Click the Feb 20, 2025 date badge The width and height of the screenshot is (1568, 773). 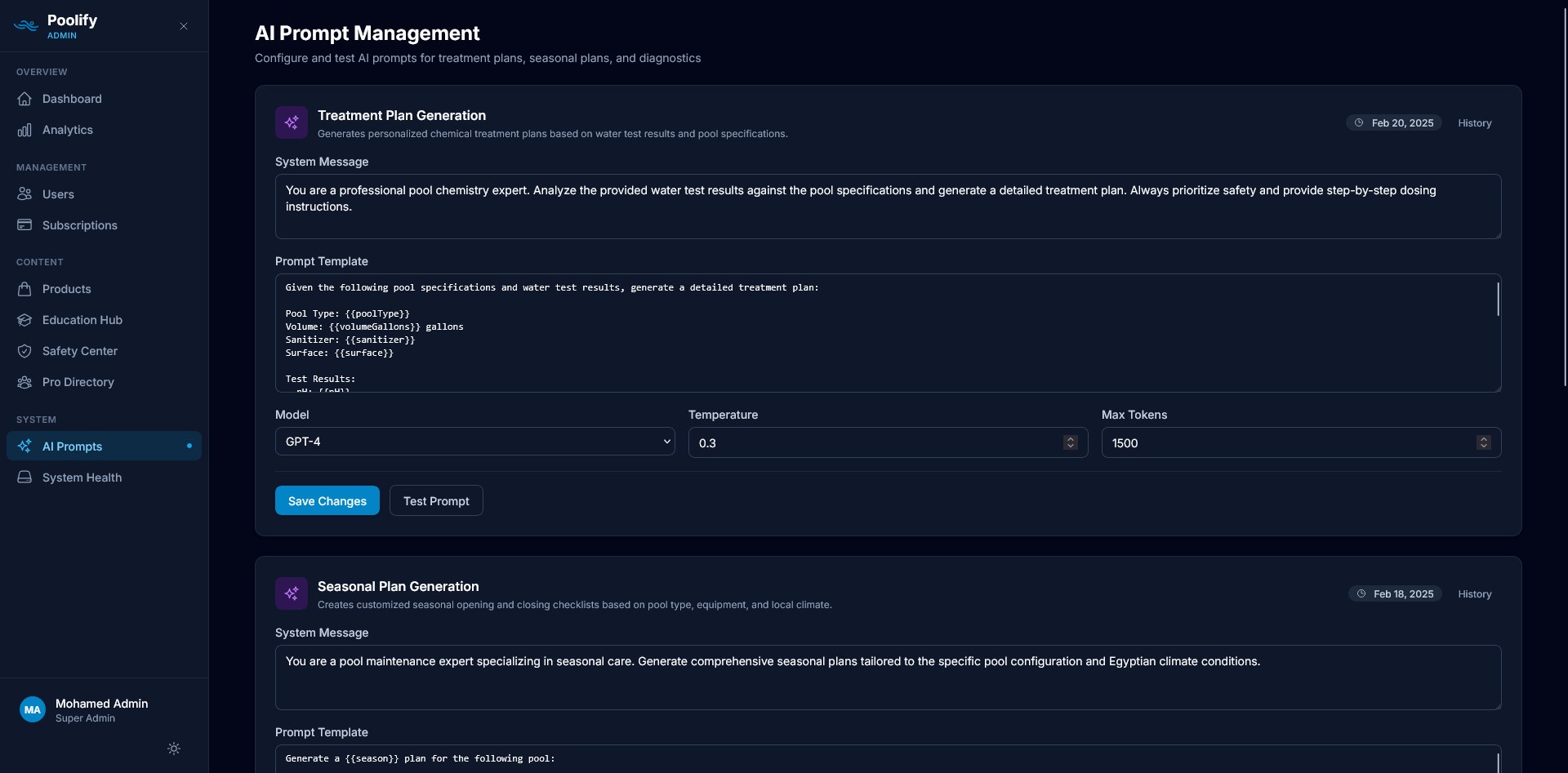pos(1394,122)
